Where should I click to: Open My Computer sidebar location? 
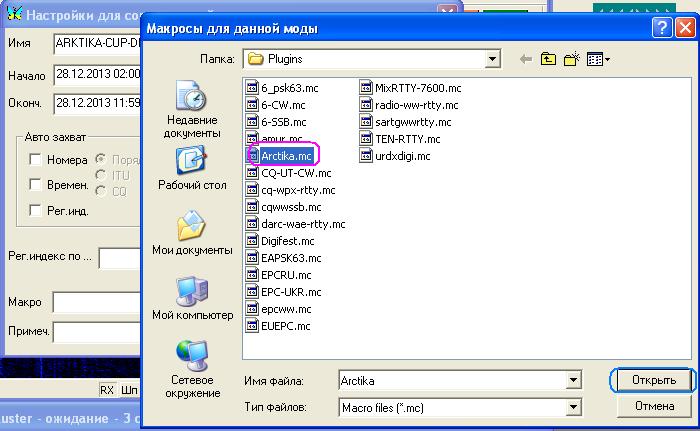pyautogui.click(x=191, y=299)
